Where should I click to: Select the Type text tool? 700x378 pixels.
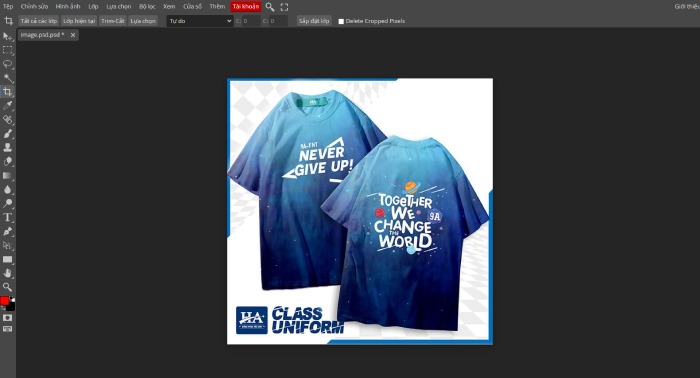8,217
